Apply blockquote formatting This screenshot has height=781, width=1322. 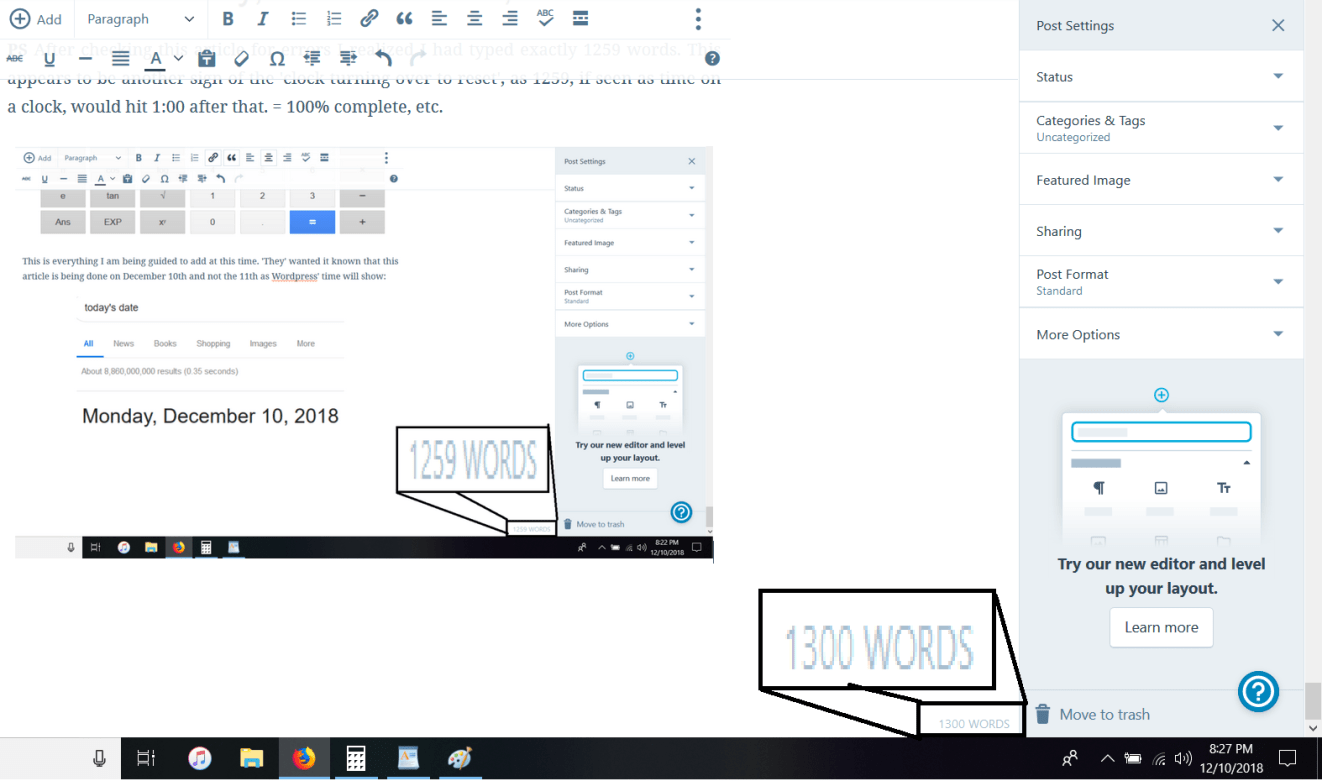404,19
